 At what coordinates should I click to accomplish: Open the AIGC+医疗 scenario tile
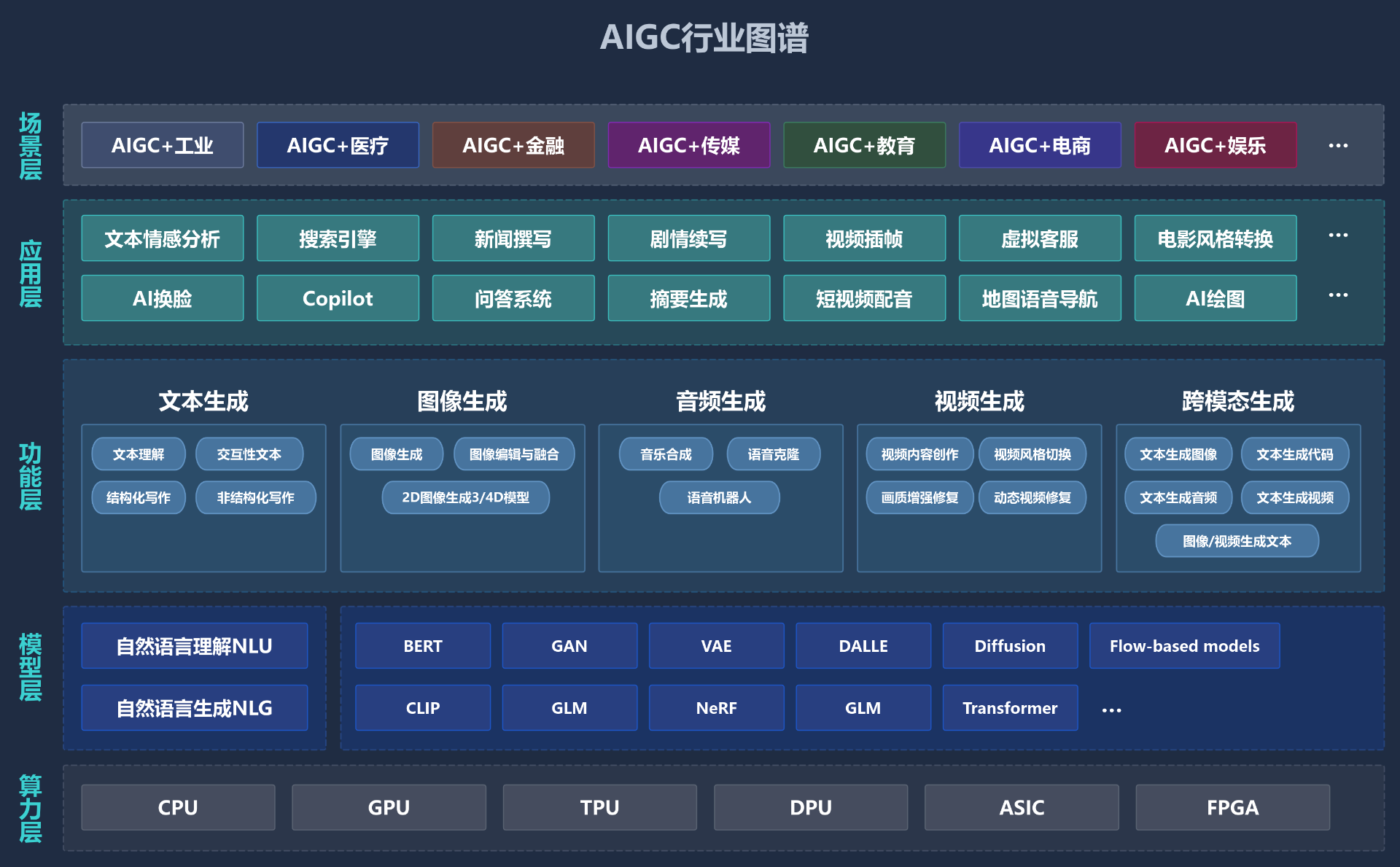tap(338, 144)
